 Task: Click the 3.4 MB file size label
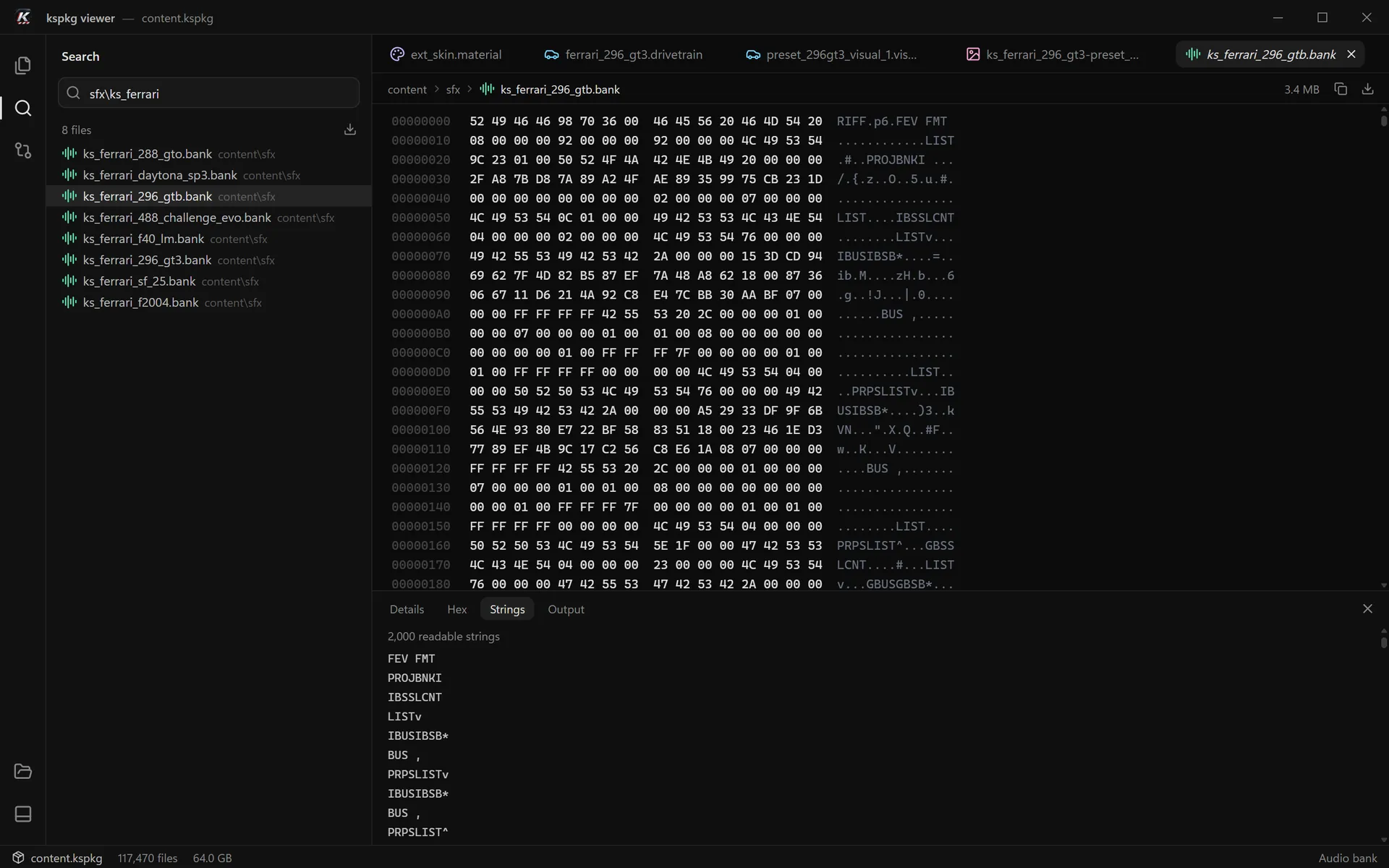click(x=1301, y=90)
